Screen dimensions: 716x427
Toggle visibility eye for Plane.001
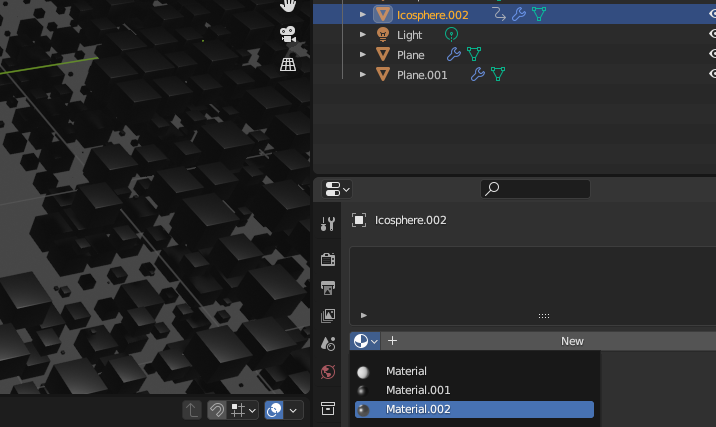click(712, 74)
